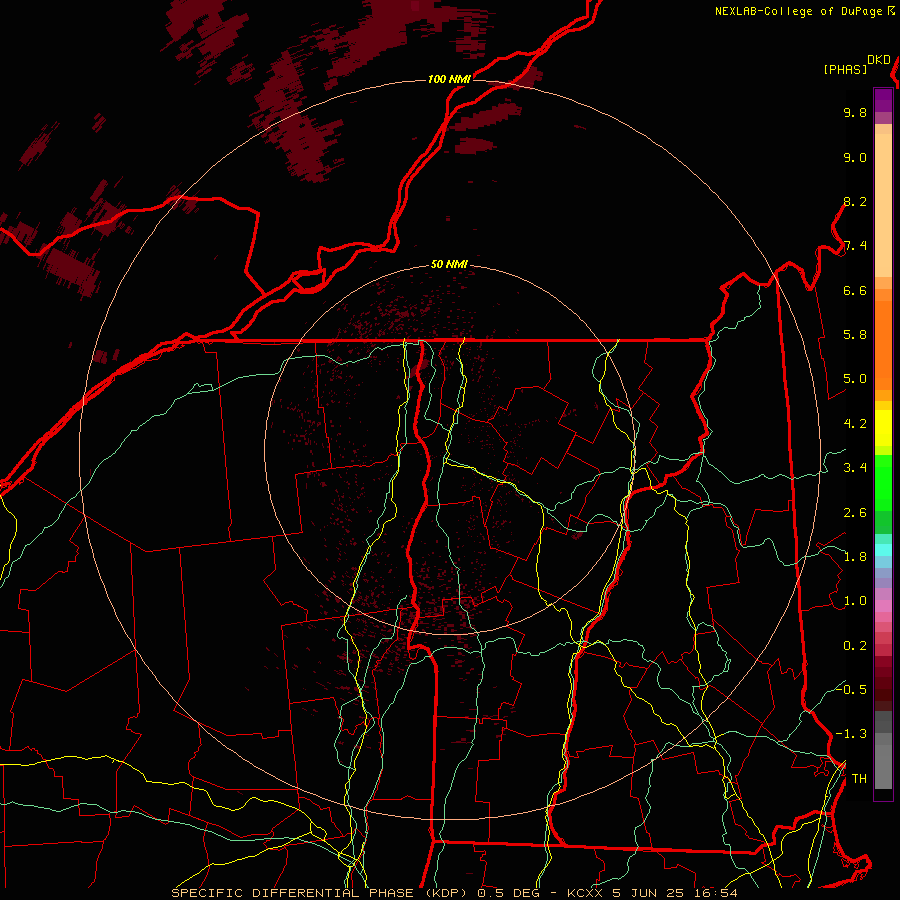The height and width of the screenshot is (900, 900).
Task: Click the 9.0 value on color scale
Action: (x=855, y=158)
